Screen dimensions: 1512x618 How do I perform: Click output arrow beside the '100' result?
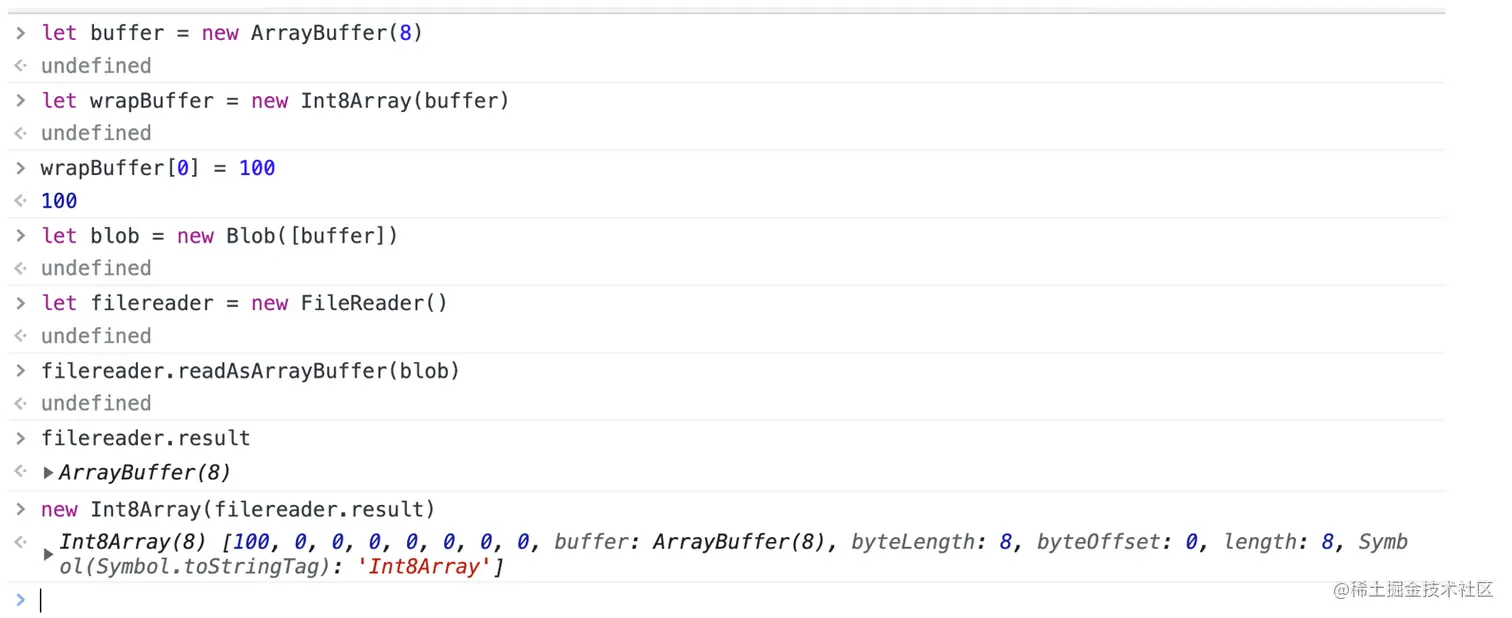20,201
